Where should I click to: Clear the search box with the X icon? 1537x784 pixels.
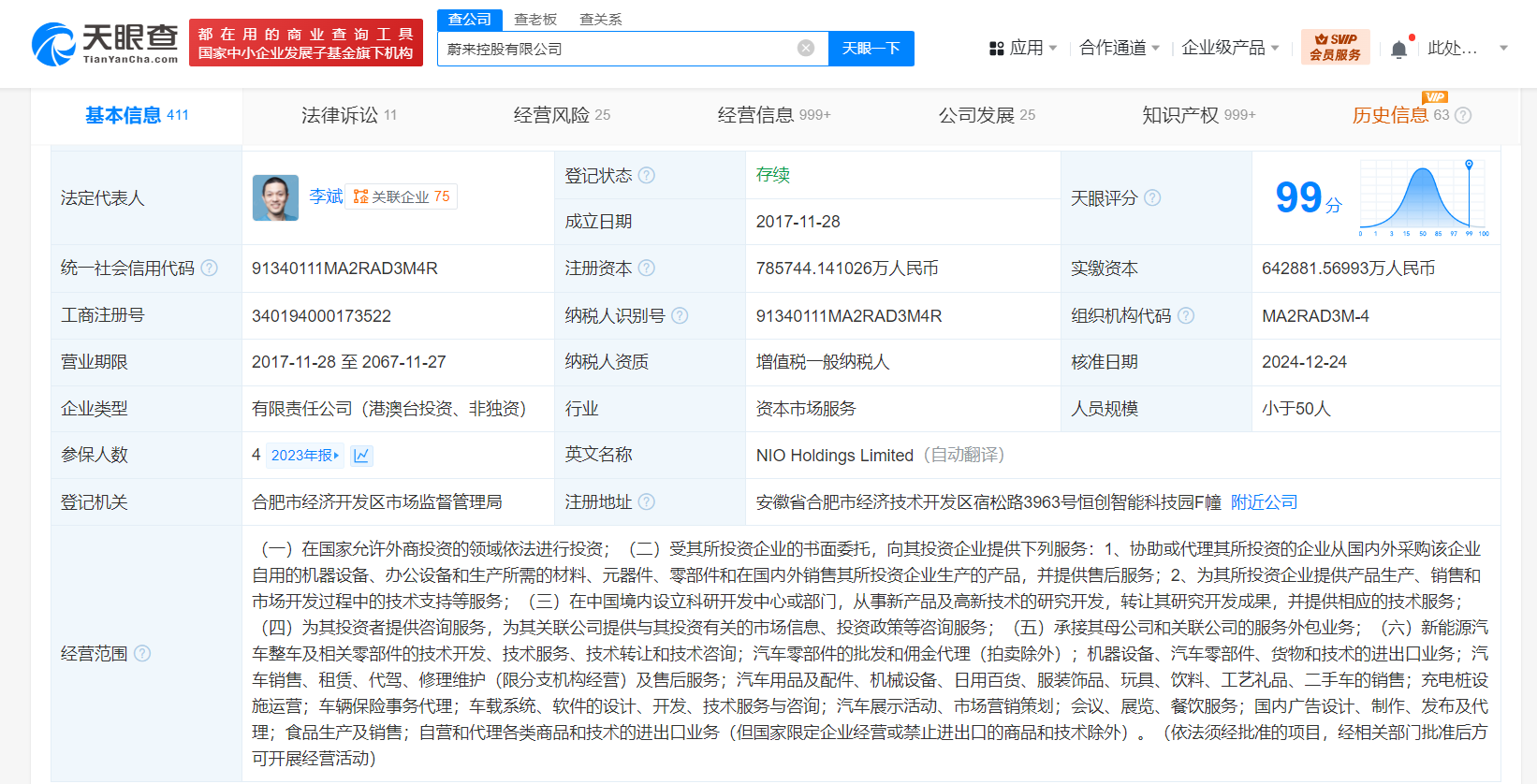[805, 48]
